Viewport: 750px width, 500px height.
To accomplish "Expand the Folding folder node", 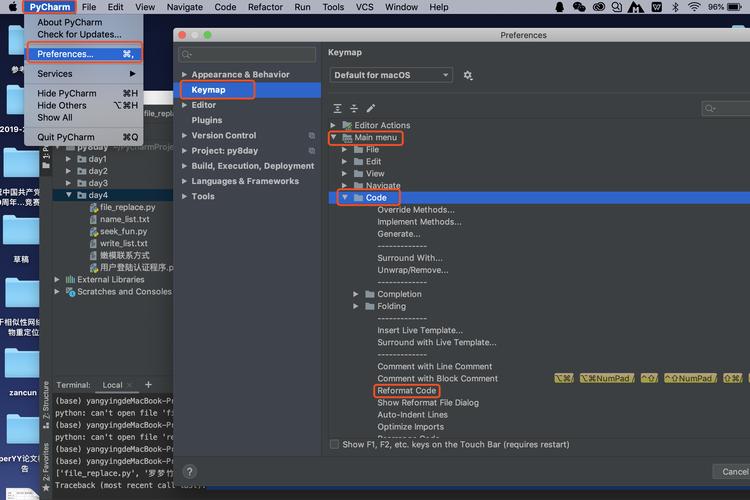I will pyautogui.click(x=356, y=306).
